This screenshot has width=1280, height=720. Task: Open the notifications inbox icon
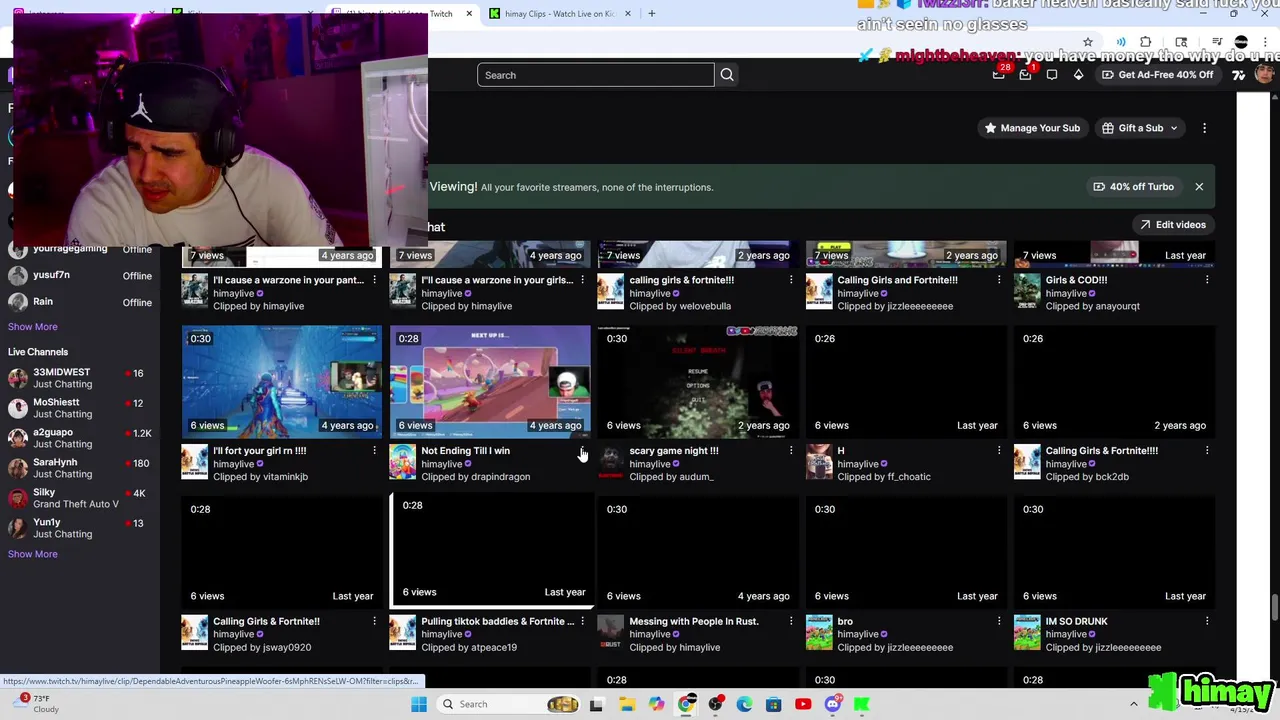[x=1025, y=75]
